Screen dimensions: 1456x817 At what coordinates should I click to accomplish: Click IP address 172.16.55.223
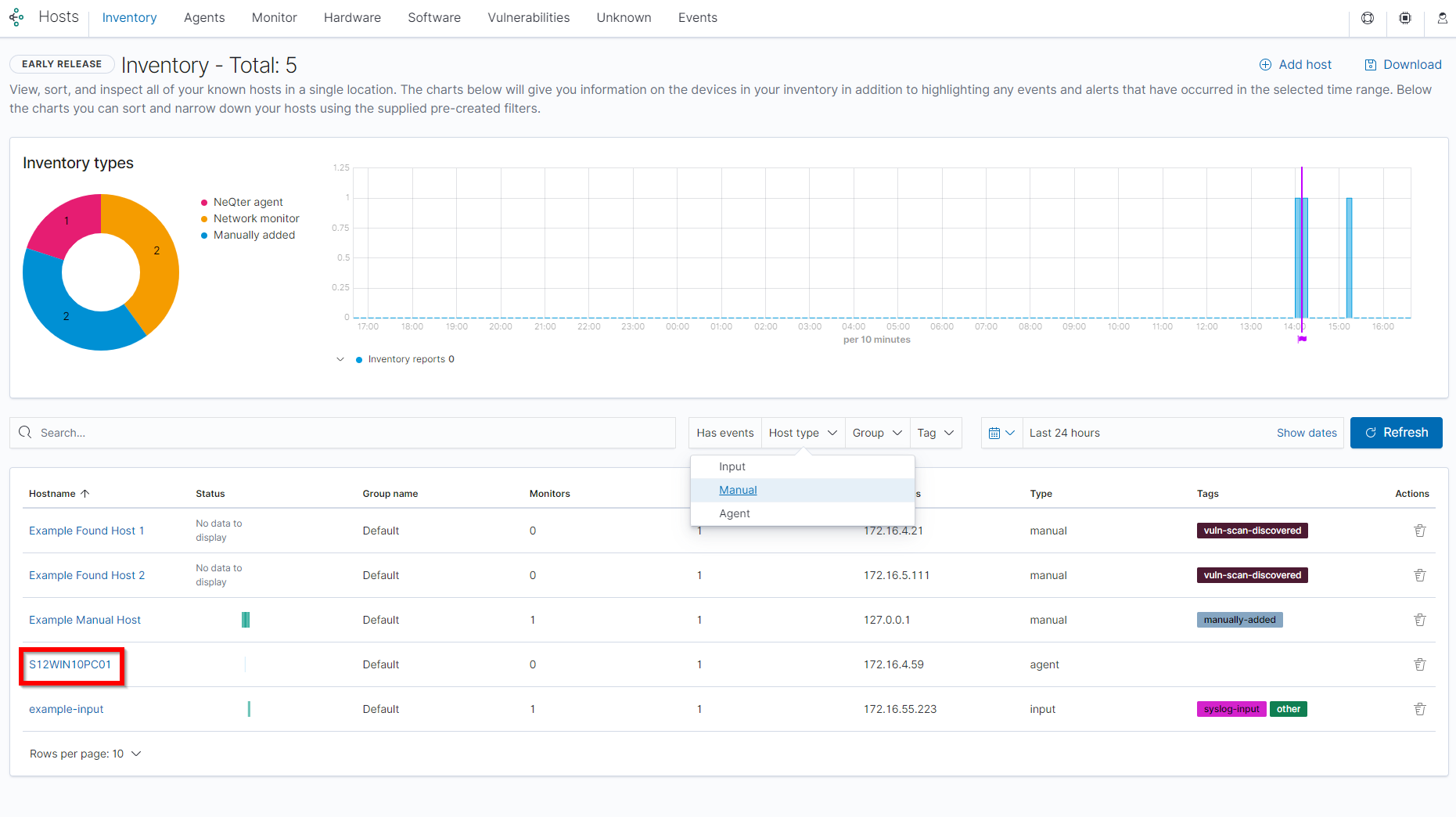point(900,709)
